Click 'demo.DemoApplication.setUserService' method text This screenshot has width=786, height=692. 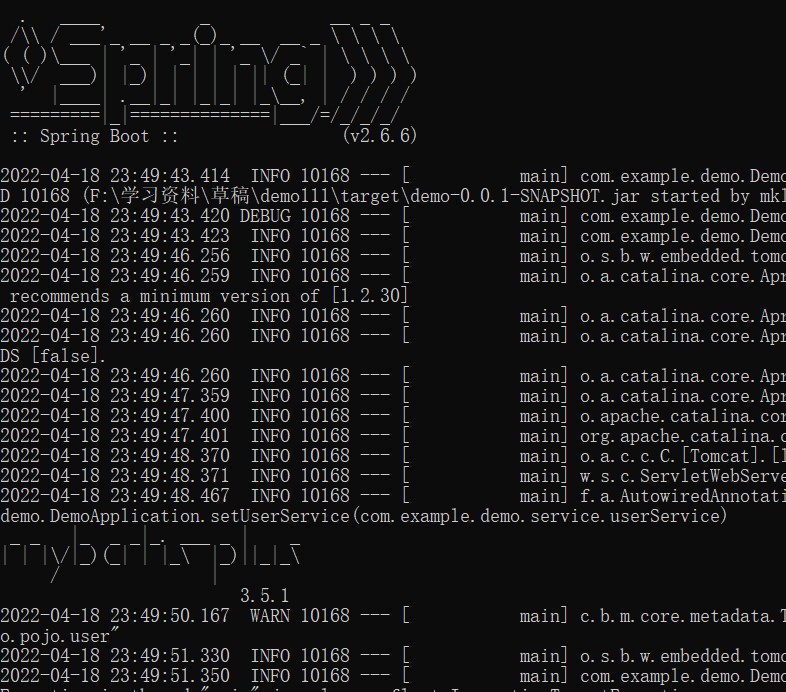click(x=175, y=516)
